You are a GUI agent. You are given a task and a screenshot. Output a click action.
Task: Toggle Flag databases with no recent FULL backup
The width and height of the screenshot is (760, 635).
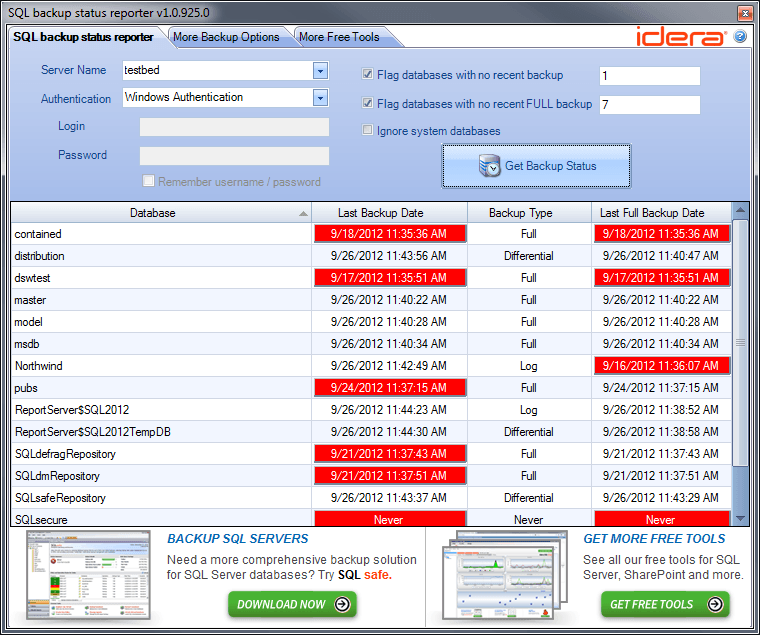[x=368, y=103]
